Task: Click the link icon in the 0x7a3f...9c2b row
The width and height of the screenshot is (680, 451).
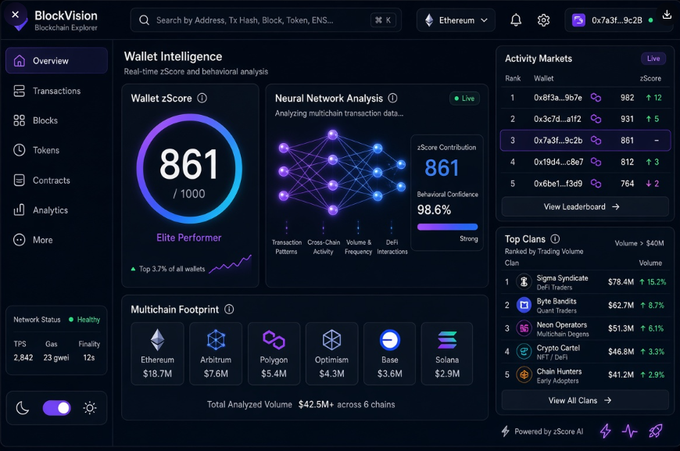Action: (x=596, y=141)
